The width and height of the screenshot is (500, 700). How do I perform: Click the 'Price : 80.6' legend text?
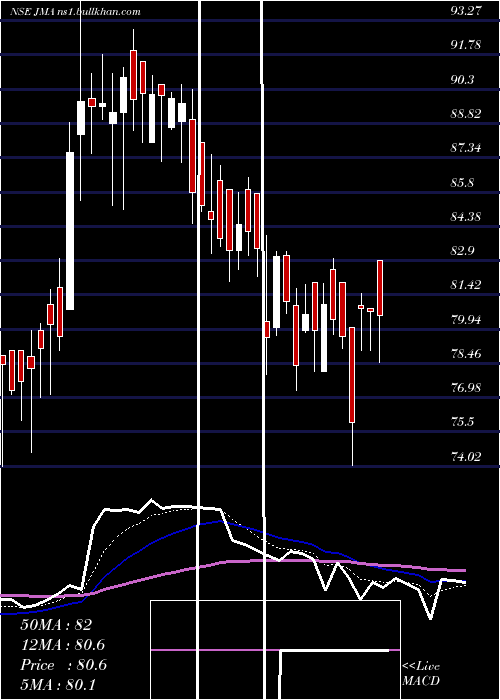[63, 665]
